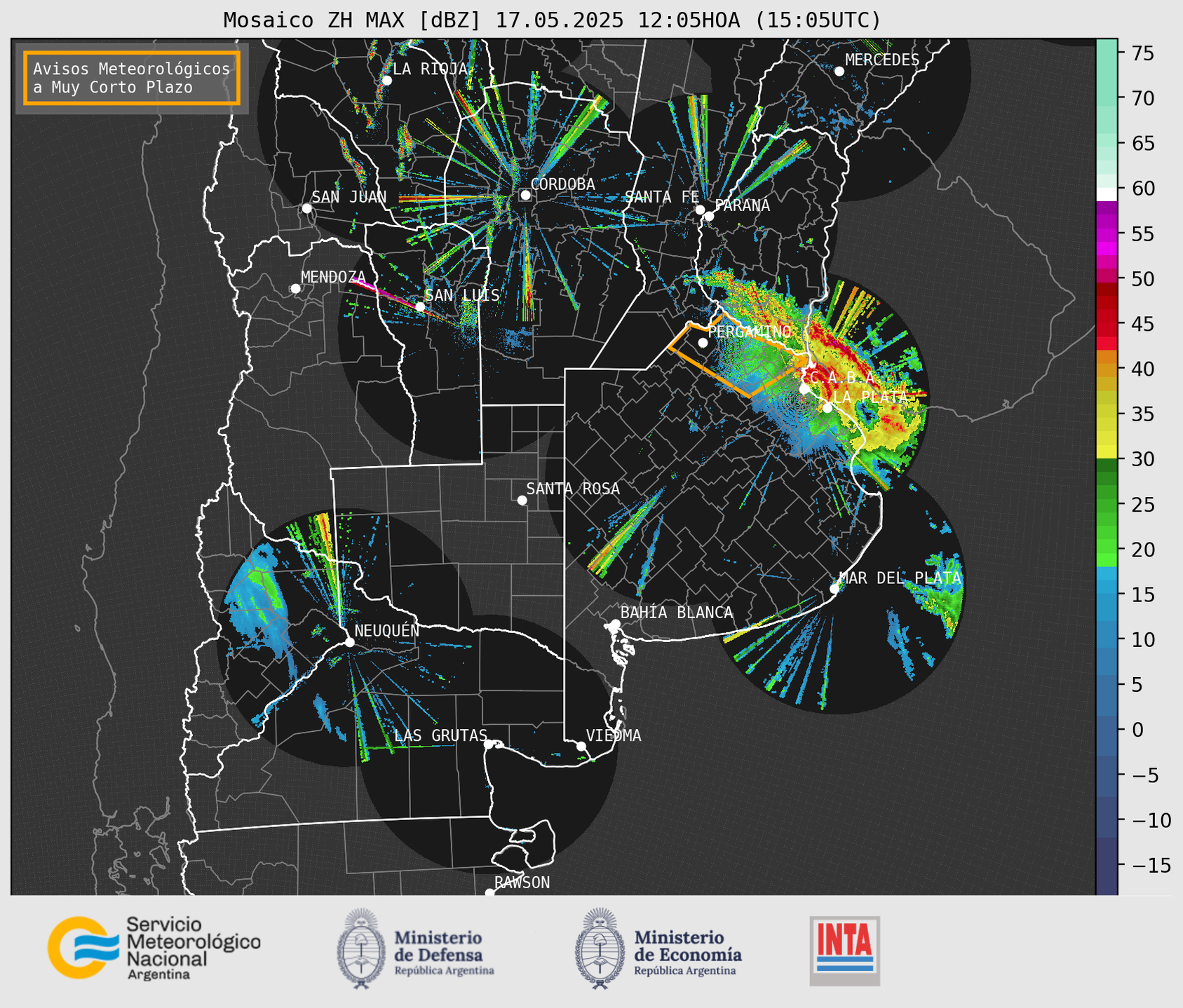Click the SANTA ROSA city label
The width and height of the screenshot is (1183, 1008).
click(573, 489)
